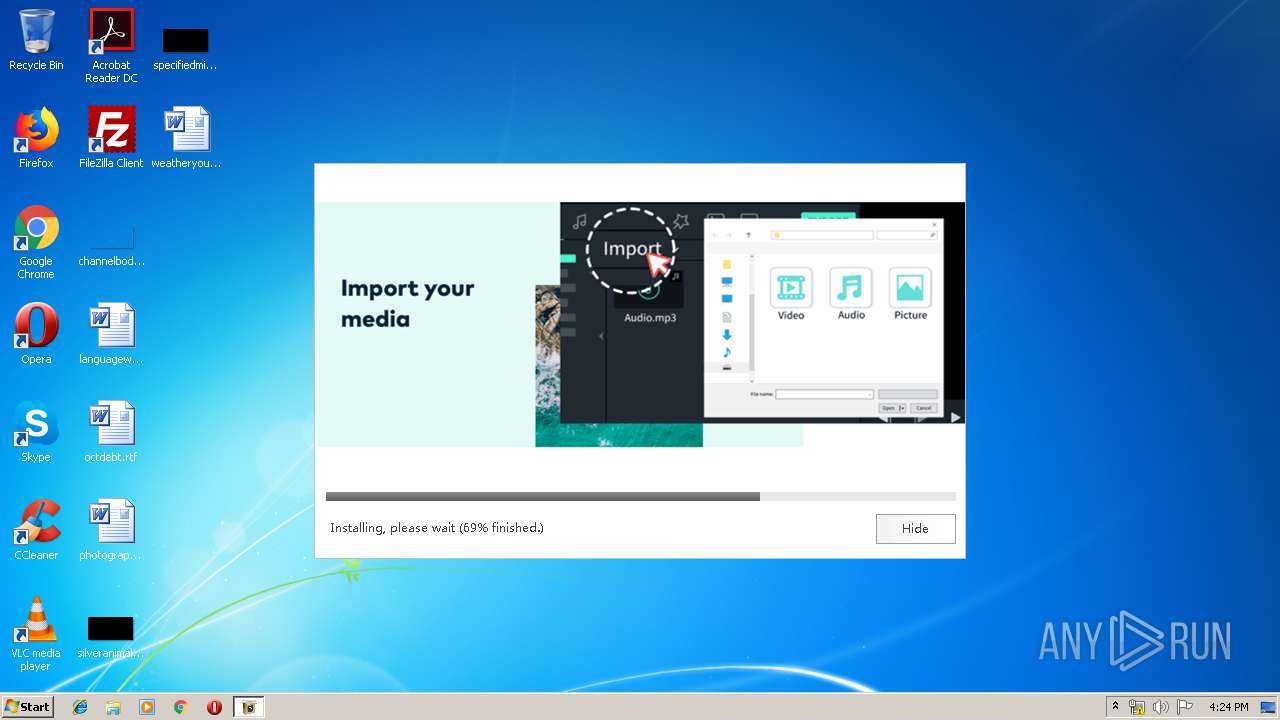Click the installation progress bar

[x=640, y=496]
